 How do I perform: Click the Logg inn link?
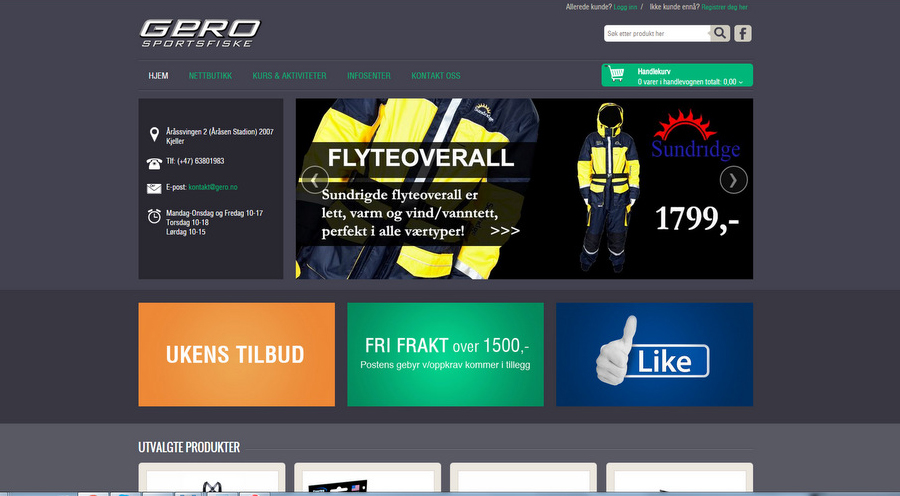pyautogui.click(x=625, y=7)
